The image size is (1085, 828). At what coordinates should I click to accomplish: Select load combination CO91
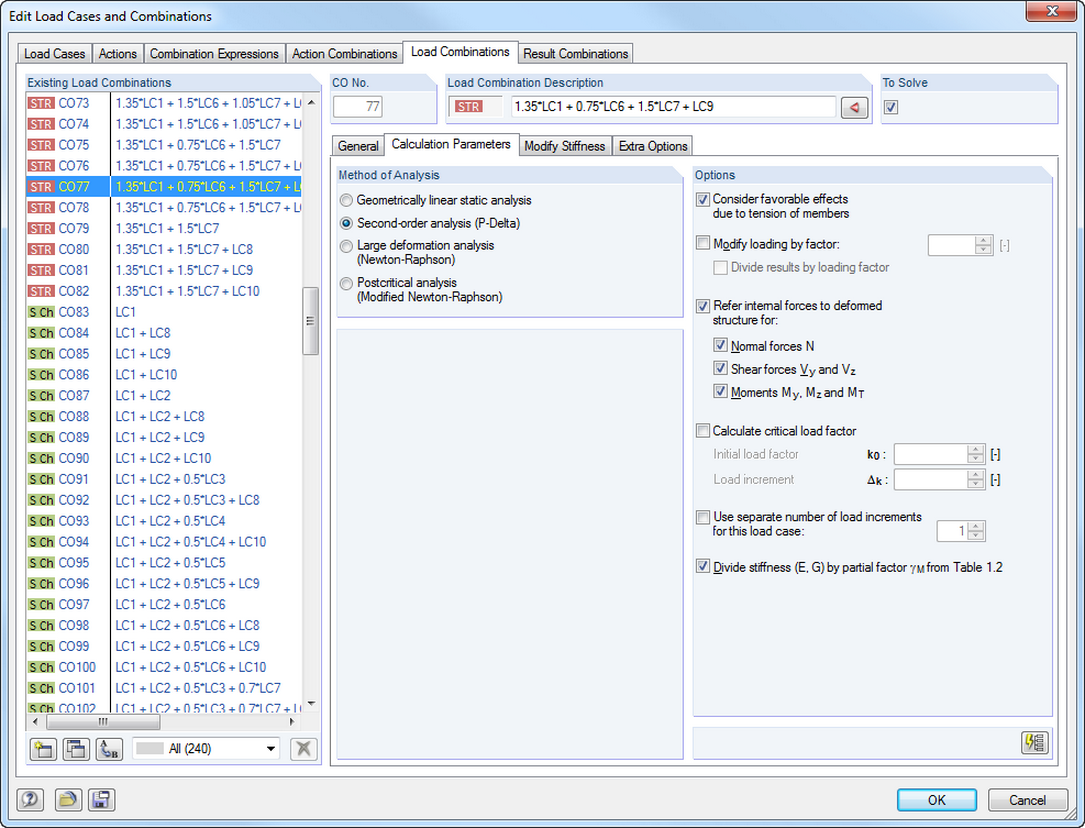click(163, 479)
